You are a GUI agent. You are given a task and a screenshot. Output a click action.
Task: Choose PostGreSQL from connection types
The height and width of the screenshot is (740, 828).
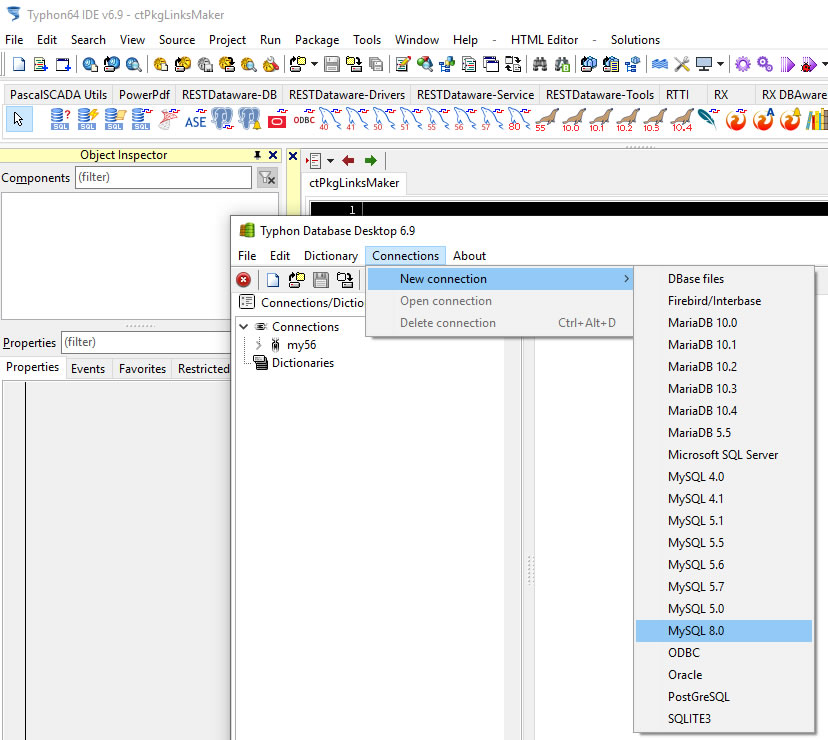(723, 697)
